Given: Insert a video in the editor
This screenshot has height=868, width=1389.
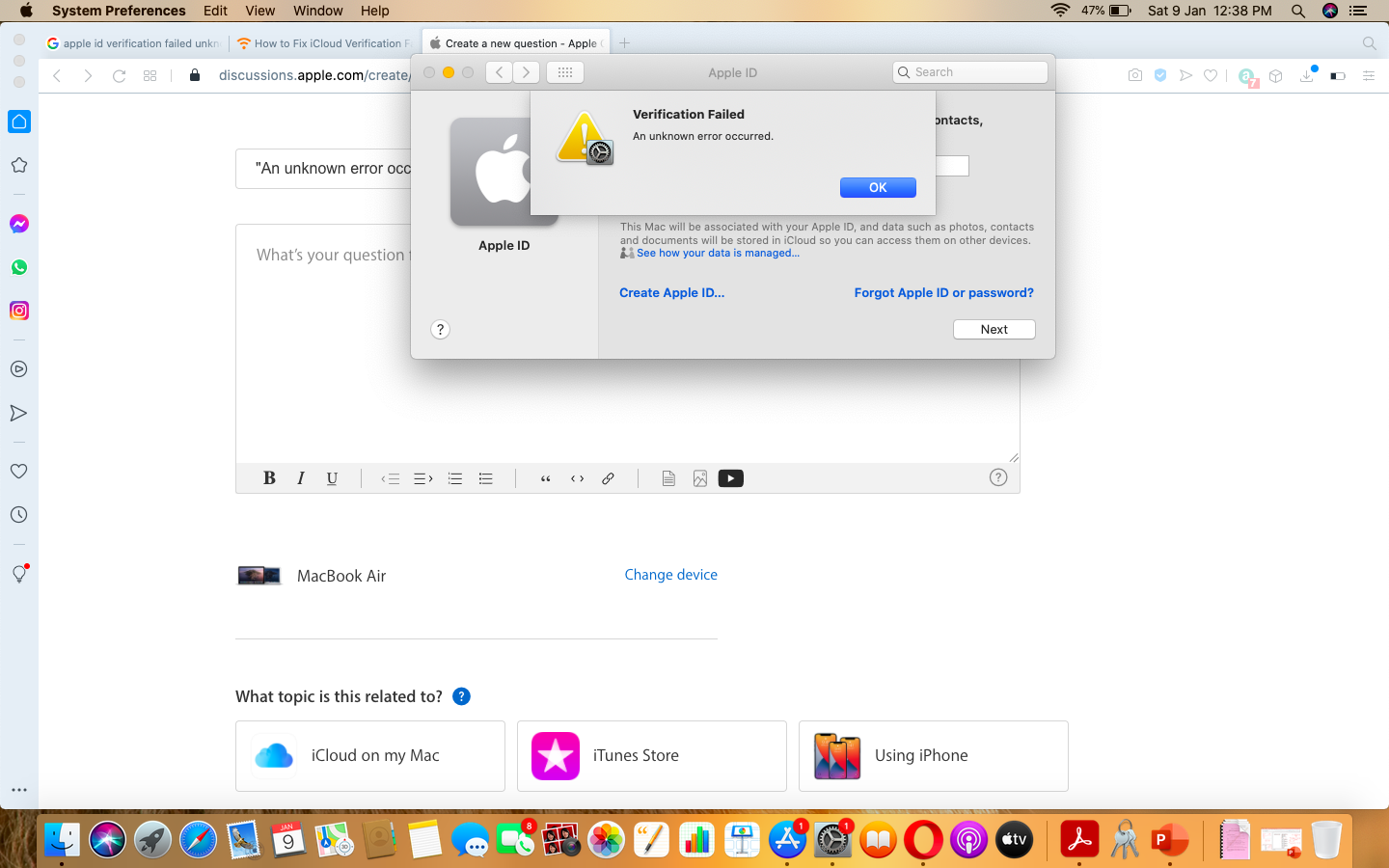Looking at the screenshot, I should pos(731,478).
